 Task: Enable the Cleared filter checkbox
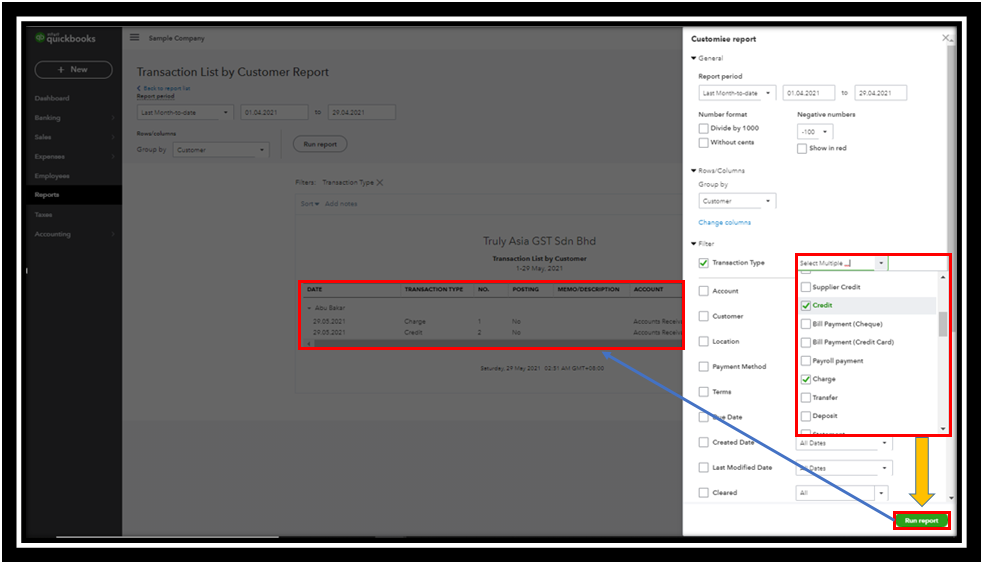coord(704,493)
